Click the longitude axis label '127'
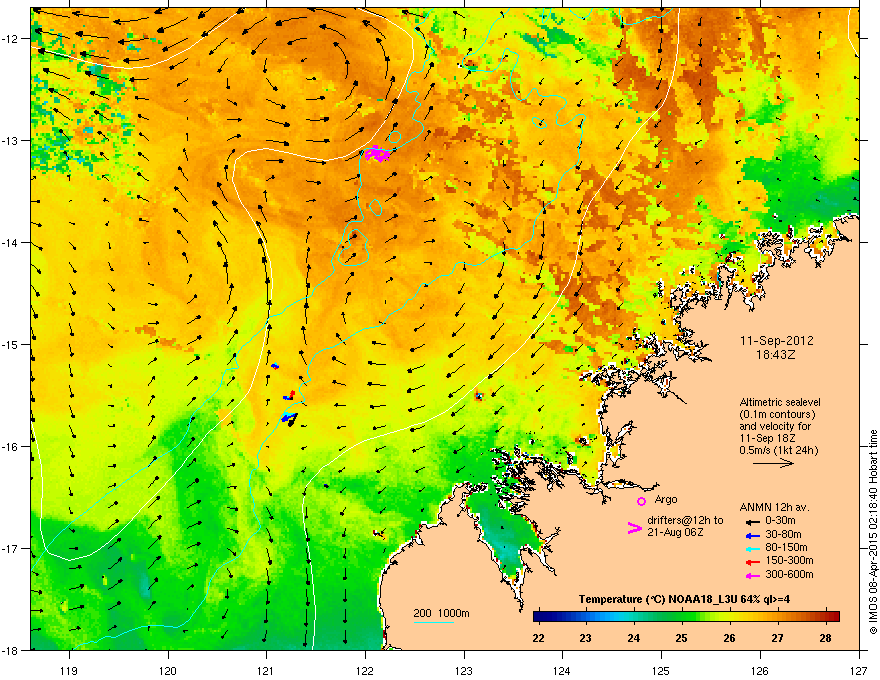 [x=859, y=670]
